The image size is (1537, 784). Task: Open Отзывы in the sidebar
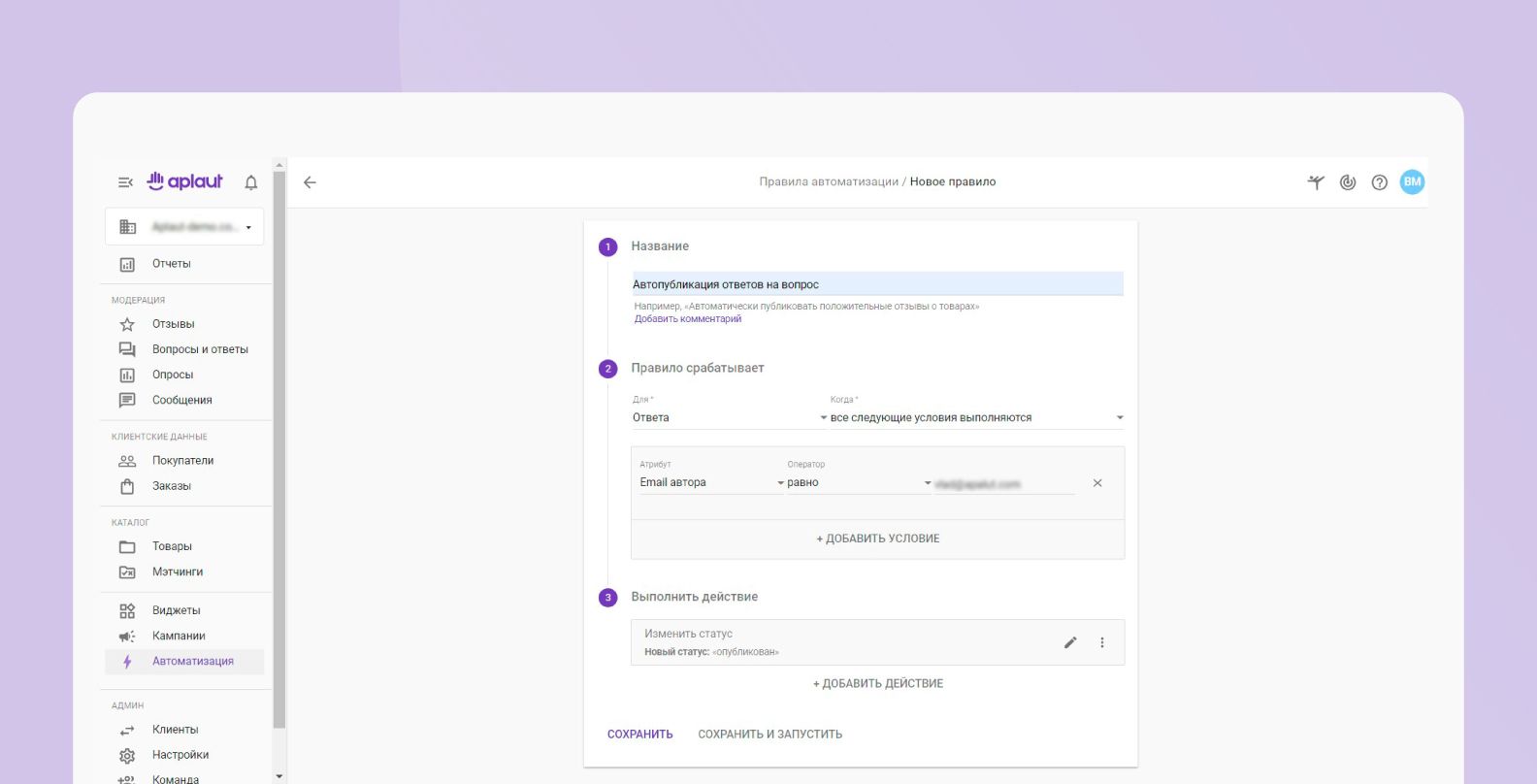[x=174, y=324]
